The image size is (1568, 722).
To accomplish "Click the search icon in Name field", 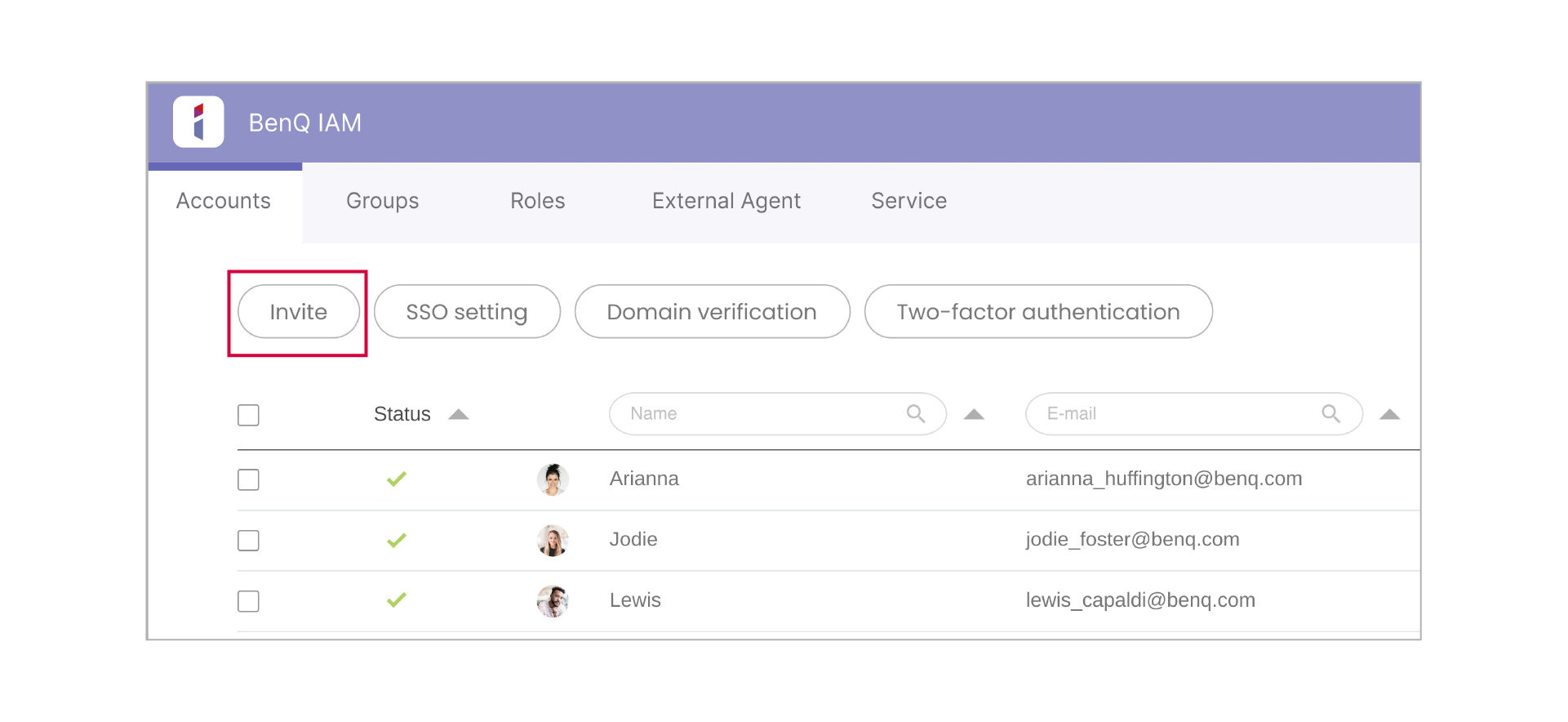I will [x=915, y=414].
